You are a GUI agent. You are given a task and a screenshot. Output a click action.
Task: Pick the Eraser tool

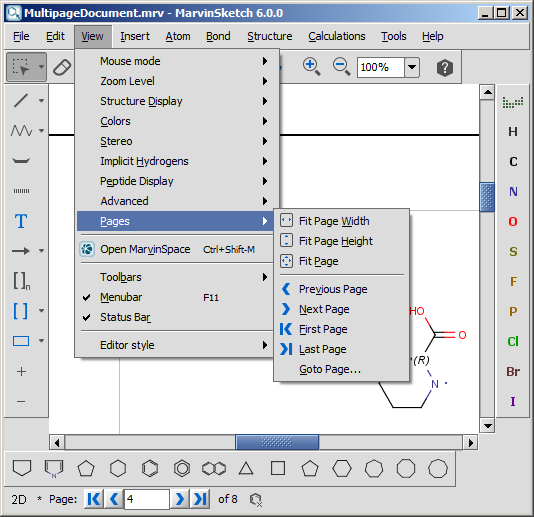click(x=62, y=67)
